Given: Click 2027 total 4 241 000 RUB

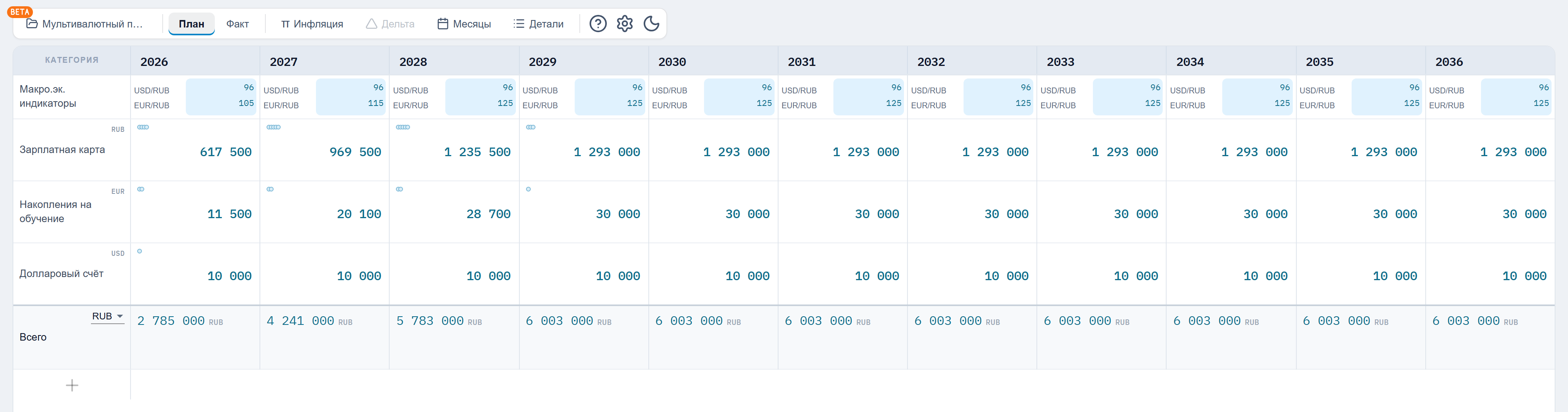Looking at the screenshot, I should point(310,321).
